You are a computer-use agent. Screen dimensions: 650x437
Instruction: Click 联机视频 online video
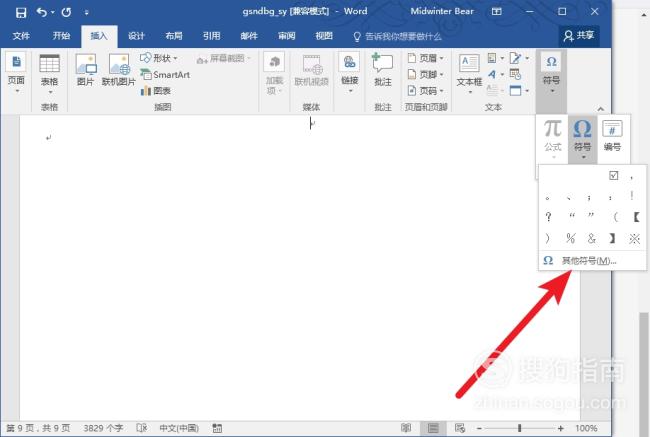(311, 70)
